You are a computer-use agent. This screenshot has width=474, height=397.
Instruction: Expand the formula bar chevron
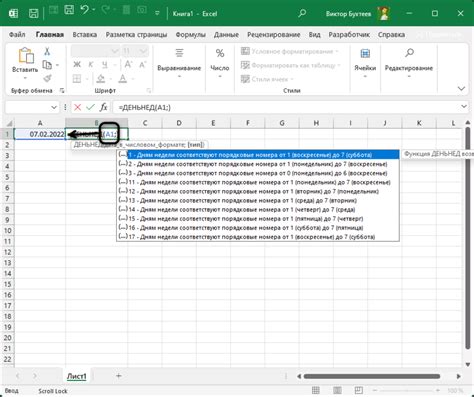pos(464,107)
